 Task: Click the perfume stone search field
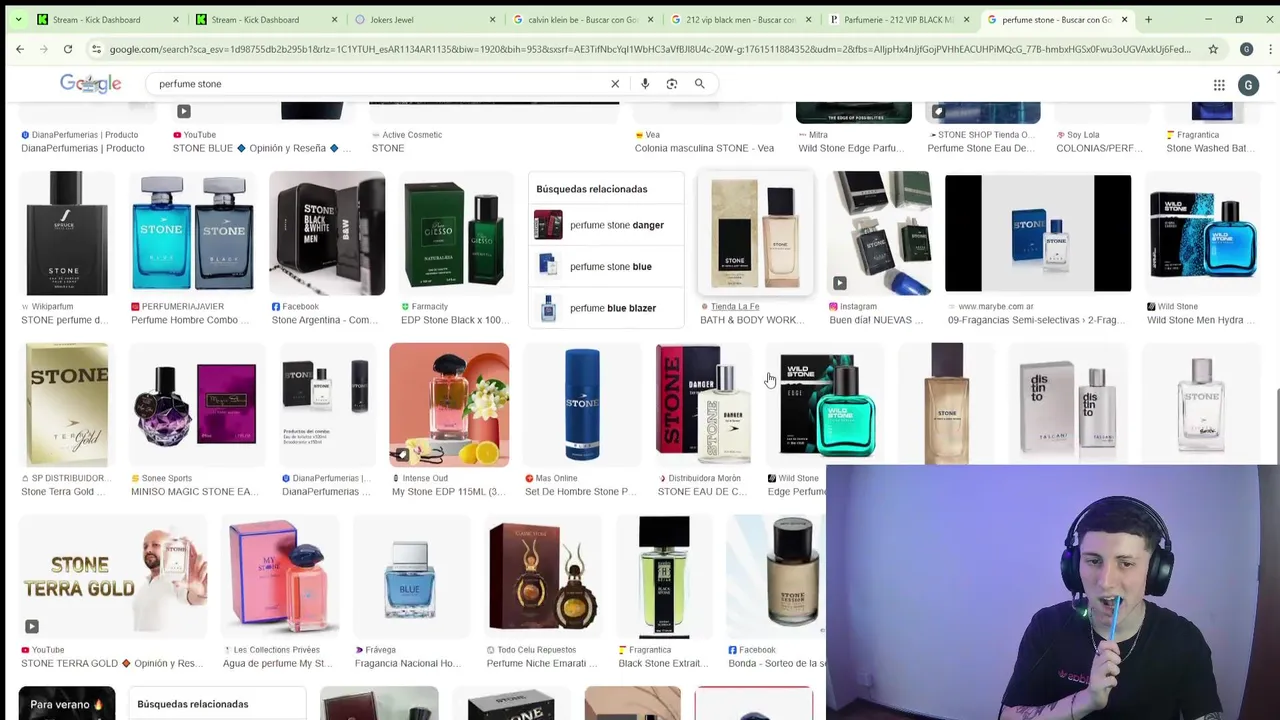(380, 84)
